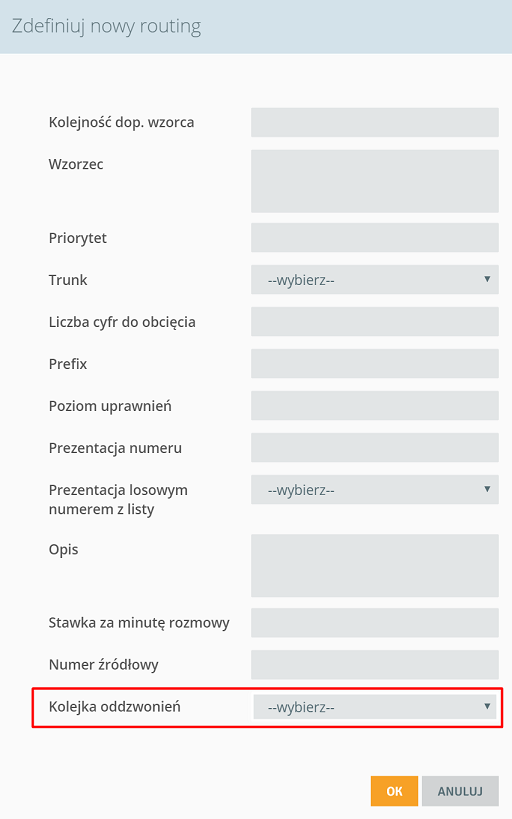The image size is (512, 819).
Task: Click inside the Wzorzec text area
Action: coord(375,181)
